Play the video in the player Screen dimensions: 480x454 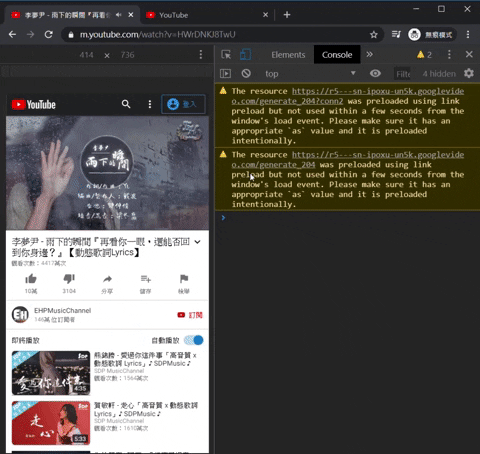107,173
